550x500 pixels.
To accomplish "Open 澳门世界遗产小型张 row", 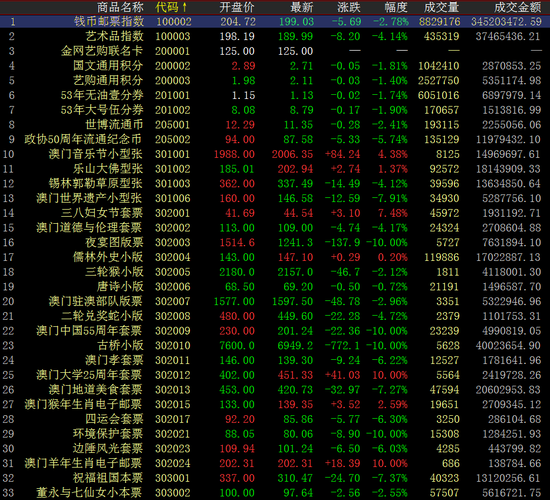I will pos(275,199).
